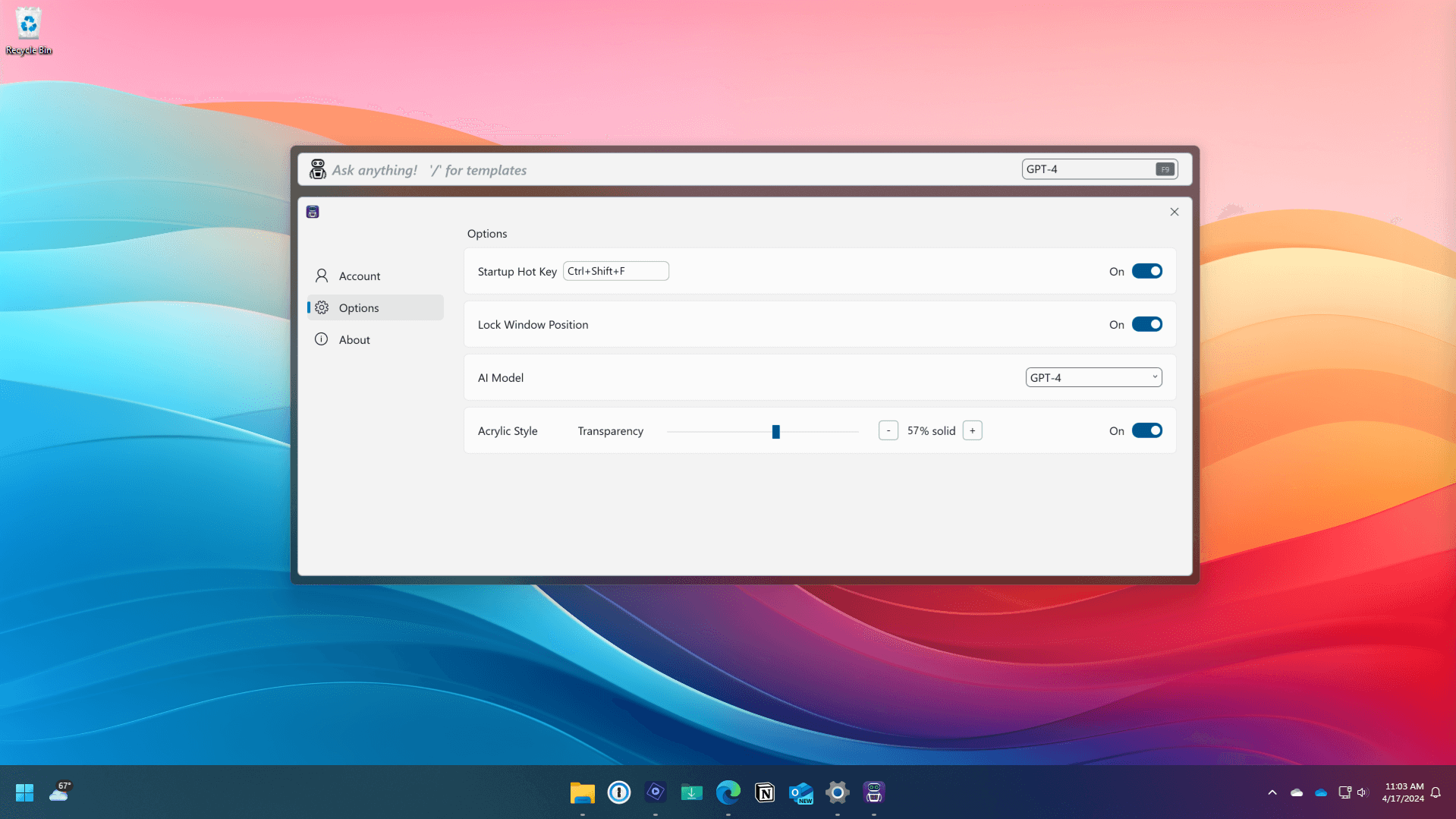Open File Explorer from the taskbar

[582, 792]
